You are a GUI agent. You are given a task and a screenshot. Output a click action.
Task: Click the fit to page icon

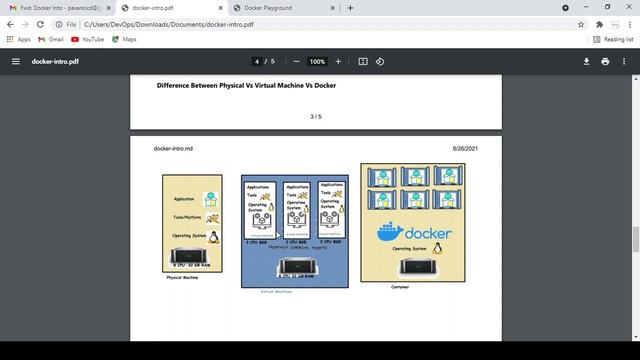363,62
